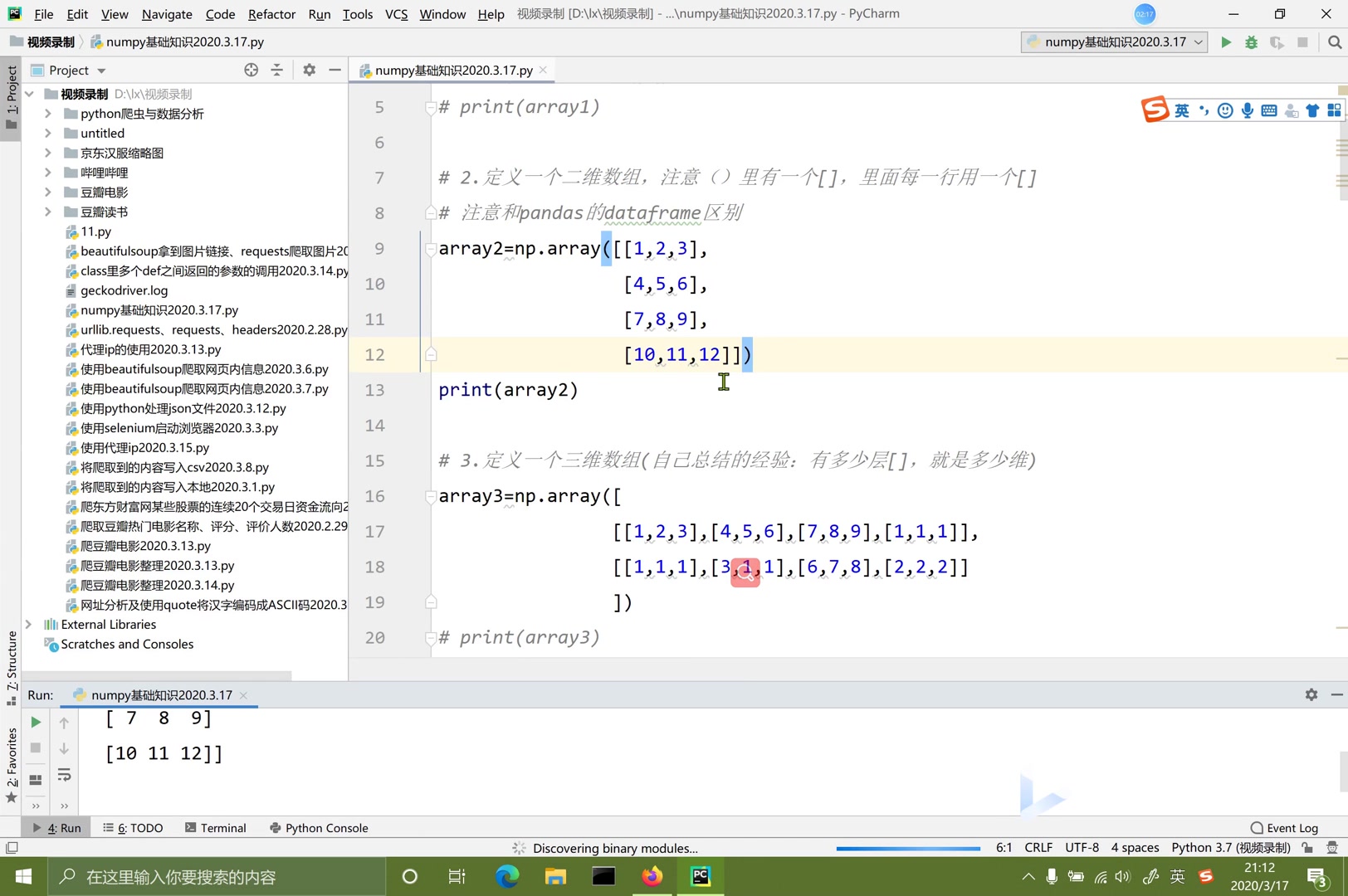Image resolution: width=1348 pixels, height=896 pixels.
Task: Start debugging with the bug icon
Action: [1251, 42]
